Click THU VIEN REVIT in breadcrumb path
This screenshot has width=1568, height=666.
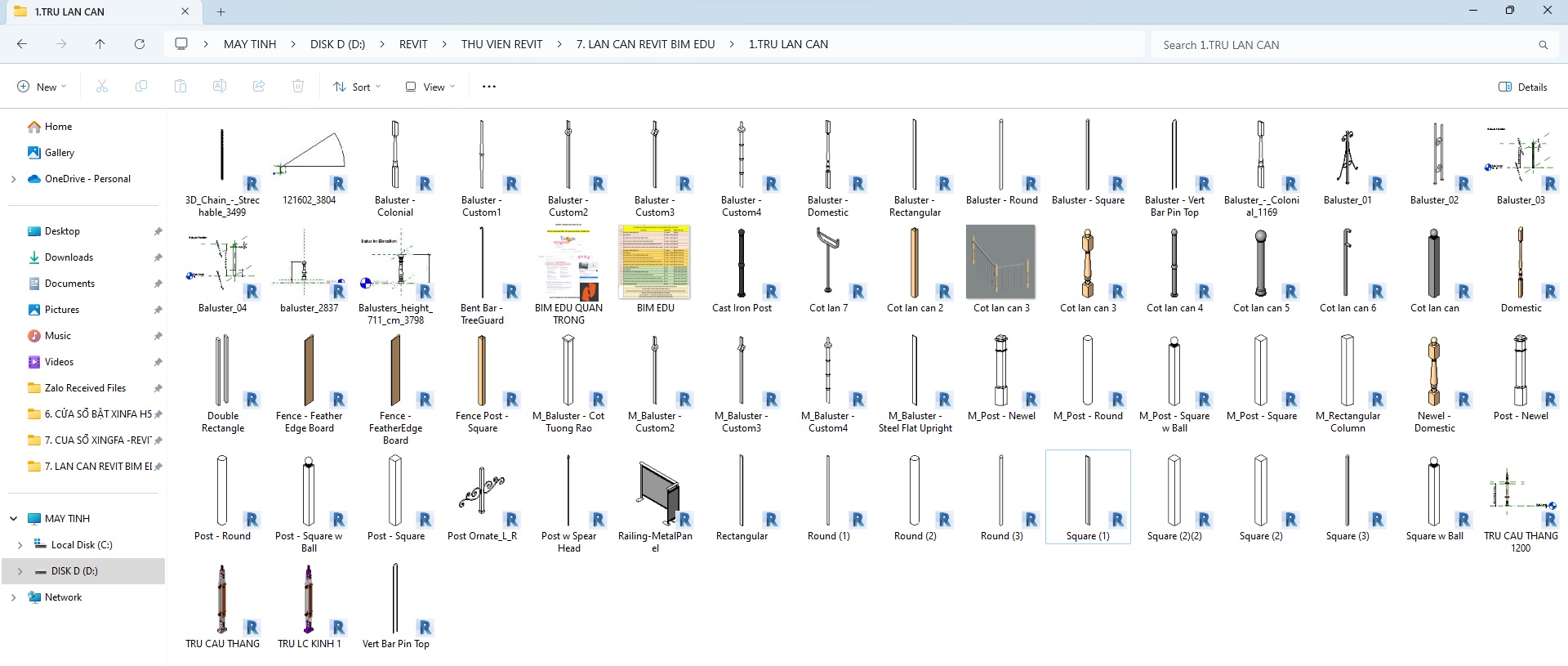[501, 44]
